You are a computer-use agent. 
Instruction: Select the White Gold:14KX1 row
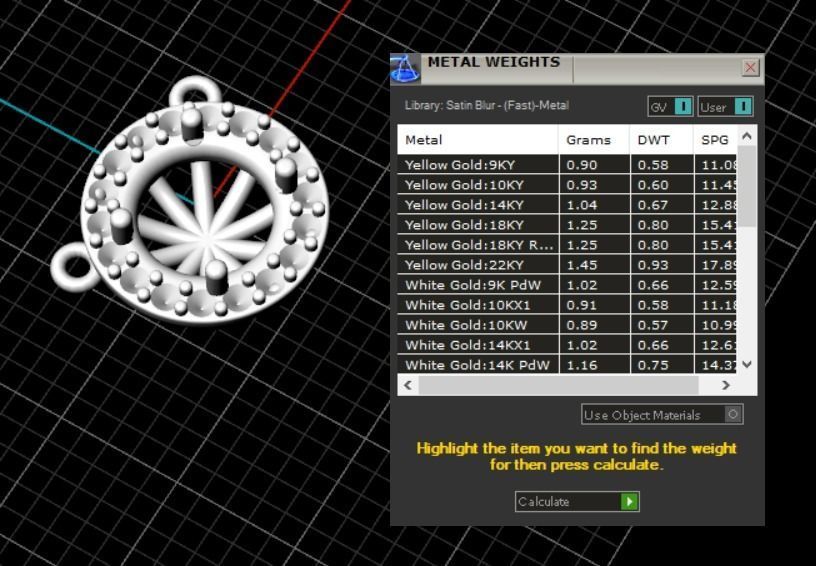pyautogui.click(x=567, y=345)
